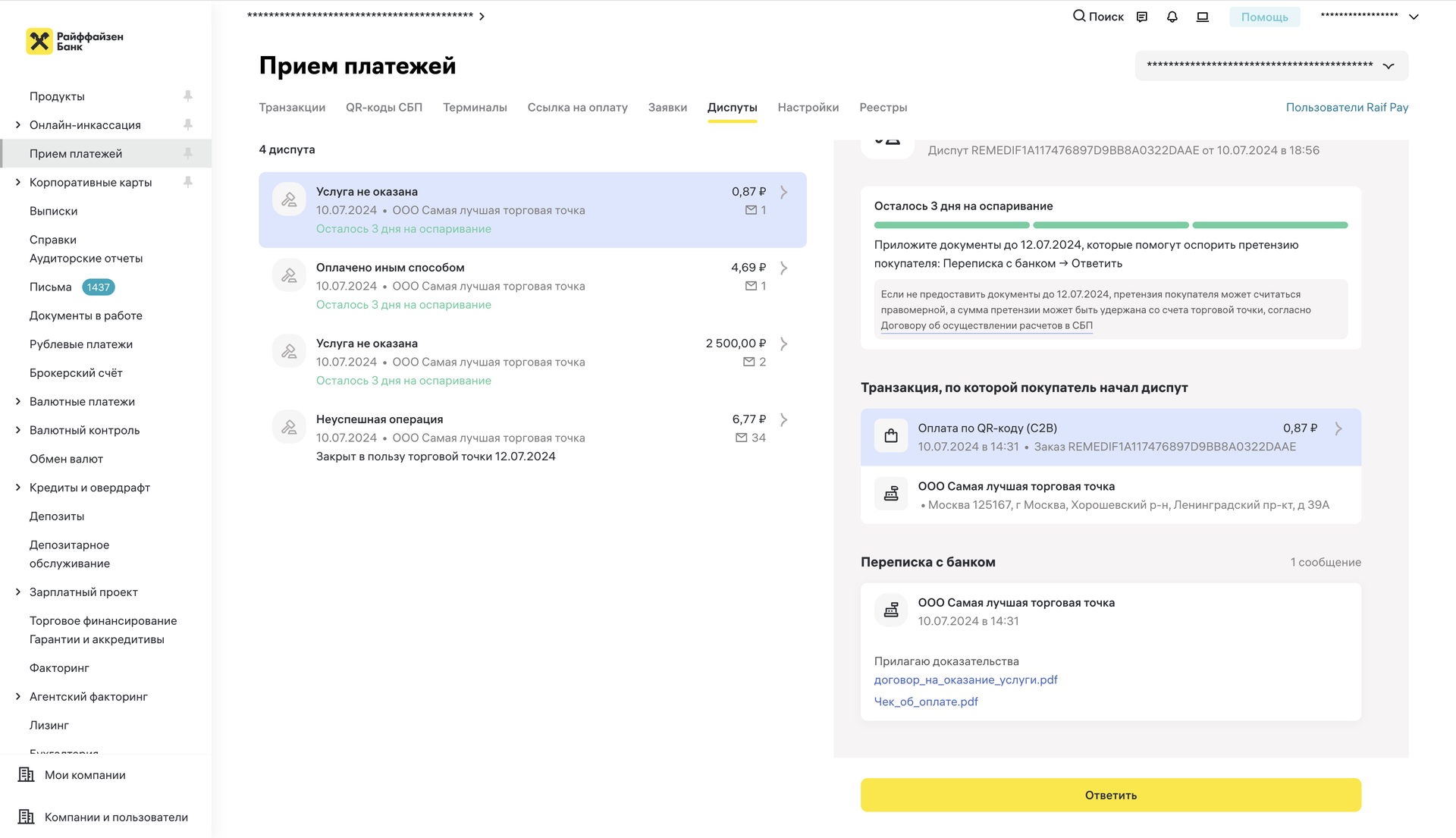Click first segment of dispute time progress bar
1456x838 pixels.
click(952, 225)
